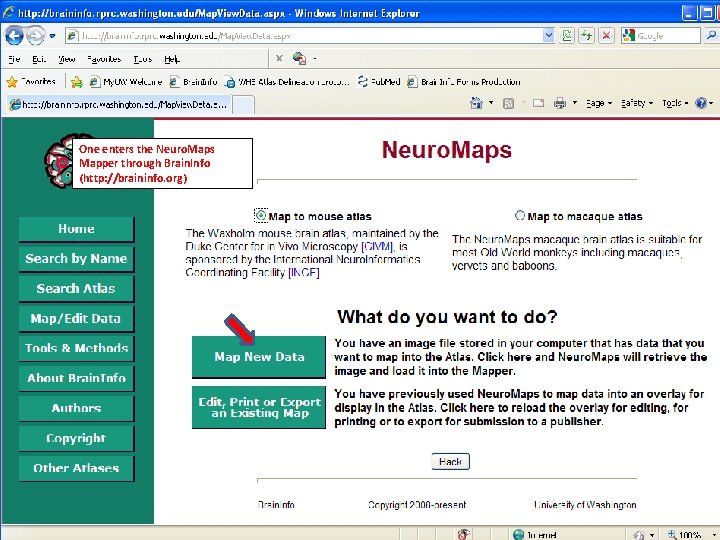This screenshot has height=540, width=720.
Task: Click the browser Back arrow button
Action: click(14, 35)
